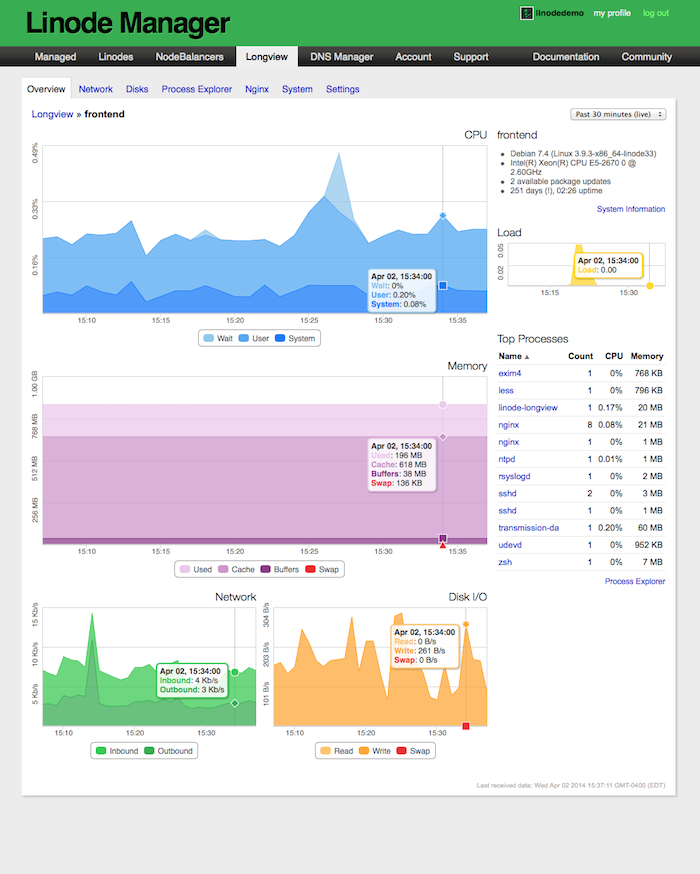
Task: Toggle the Cache series in Memory legend
Action: click(x=236, y=569)
